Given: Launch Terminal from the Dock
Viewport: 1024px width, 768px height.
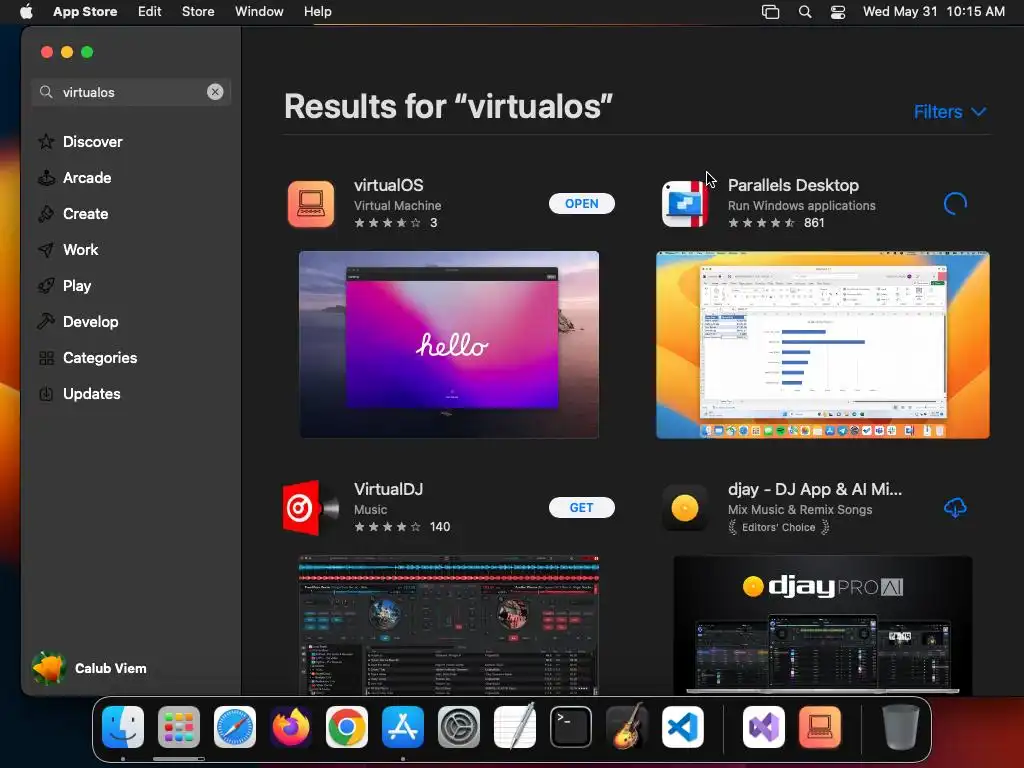Looking at the screenshot, I should point(571,727).
